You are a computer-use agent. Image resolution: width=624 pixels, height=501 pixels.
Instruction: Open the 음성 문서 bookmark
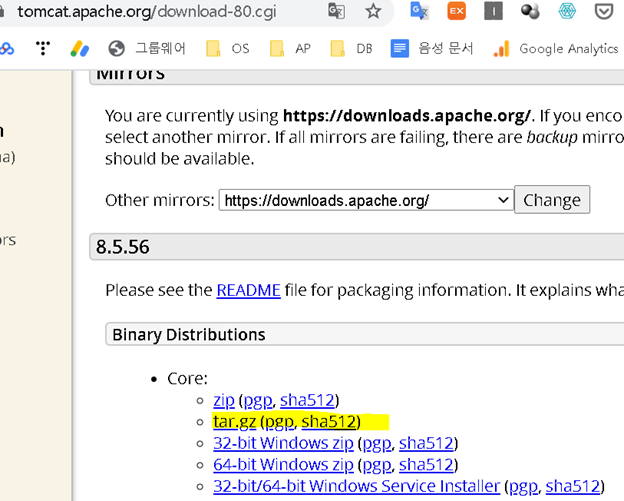tap(432, 49)
